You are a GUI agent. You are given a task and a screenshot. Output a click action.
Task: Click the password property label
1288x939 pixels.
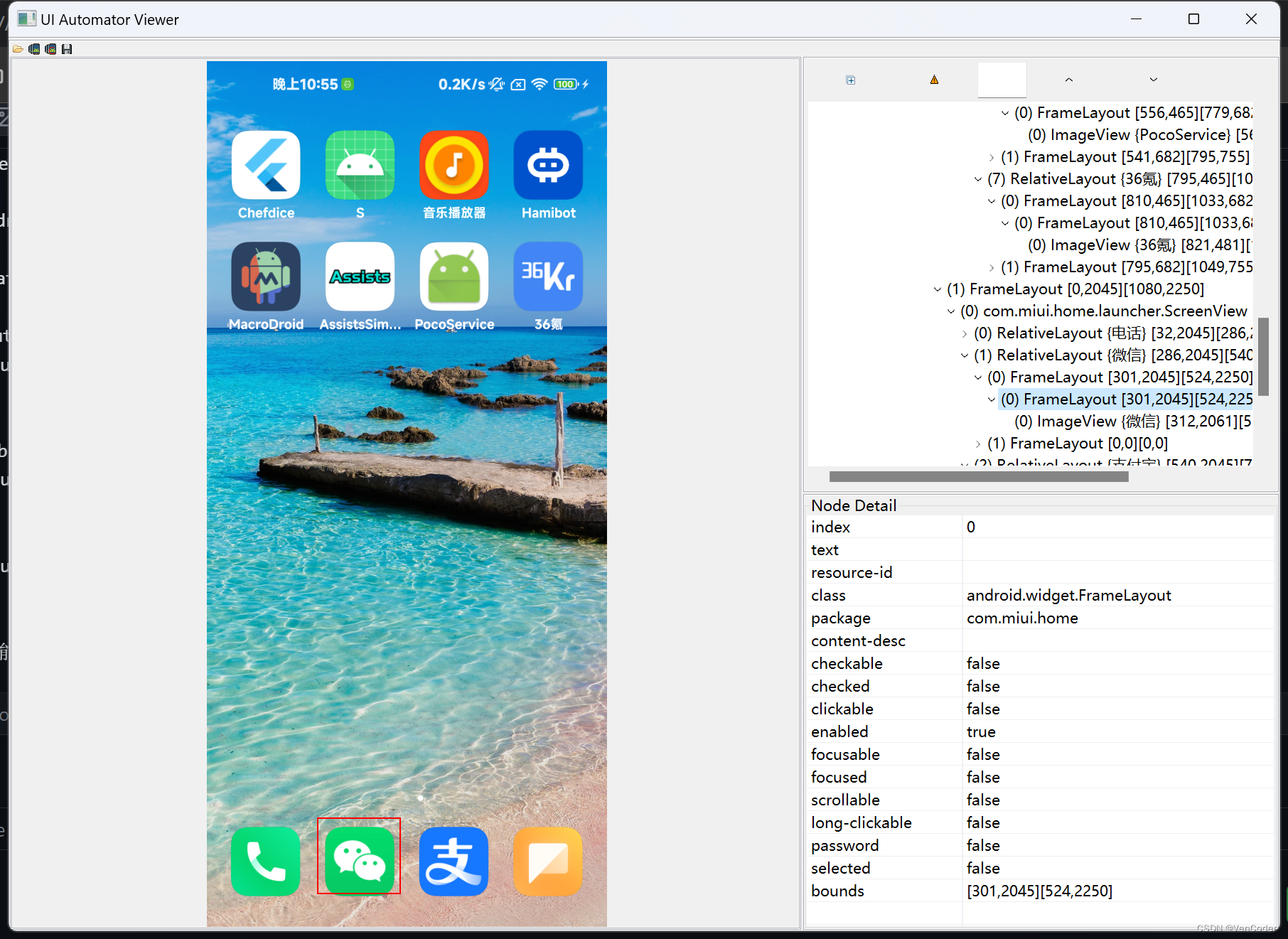tap(845, 845)
